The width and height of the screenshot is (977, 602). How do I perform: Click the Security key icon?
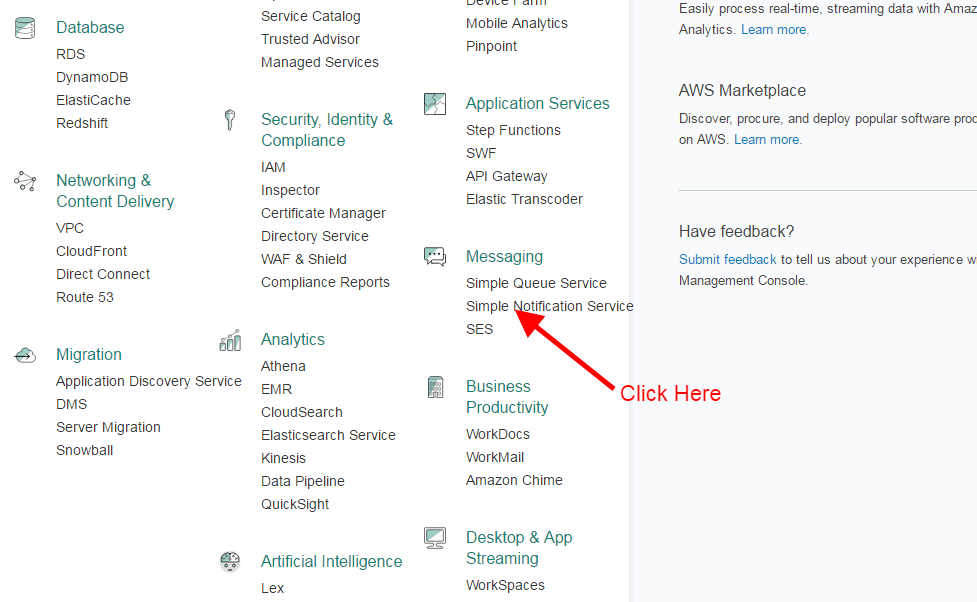coord(230,120)
